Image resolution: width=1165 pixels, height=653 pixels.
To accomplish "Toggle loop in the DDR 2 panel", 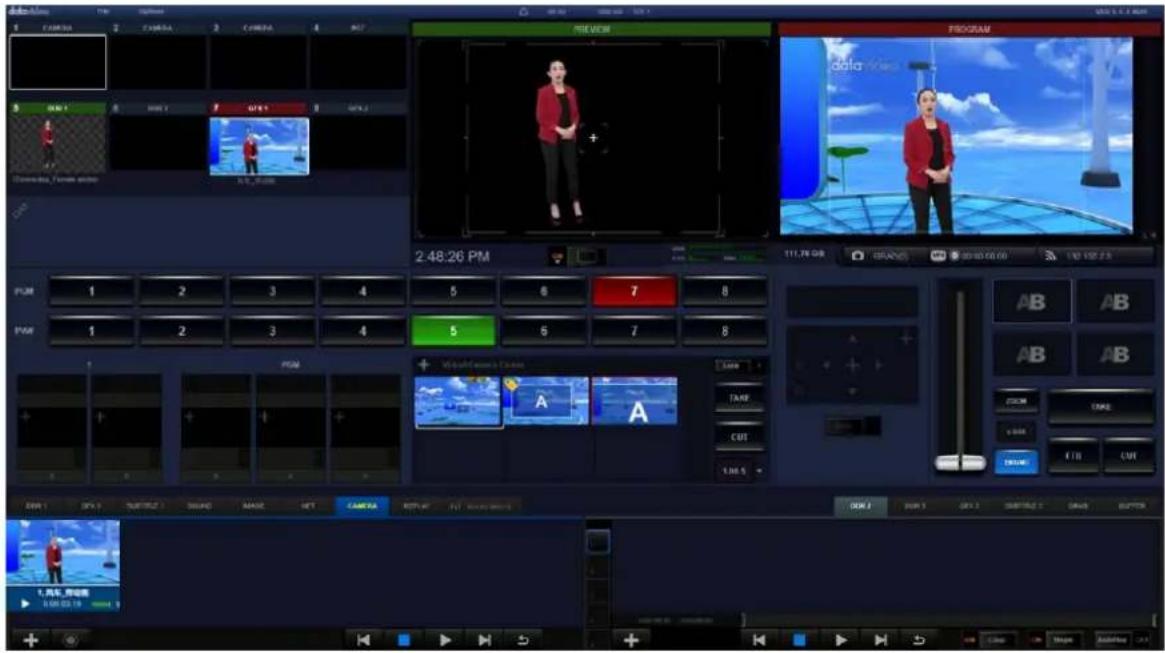I will pyautogui.click(x=919, y=640).
